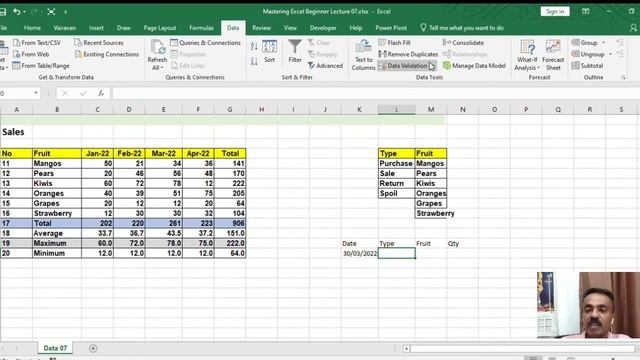
Task: Click Data Validation button
Action: (x=403, y=65)
